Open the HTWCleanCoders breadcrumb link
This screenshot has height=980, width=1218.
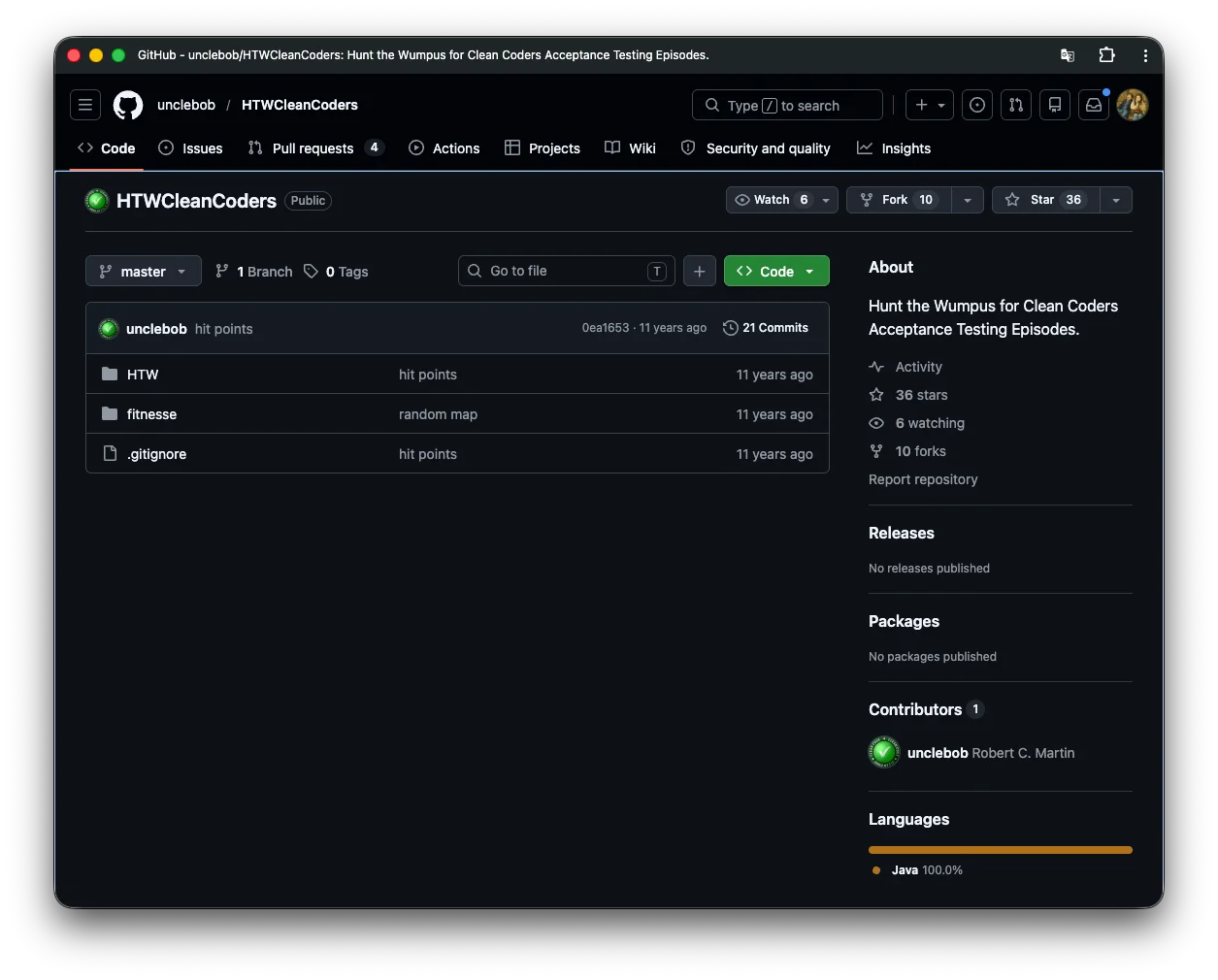(x=300, y=105)
